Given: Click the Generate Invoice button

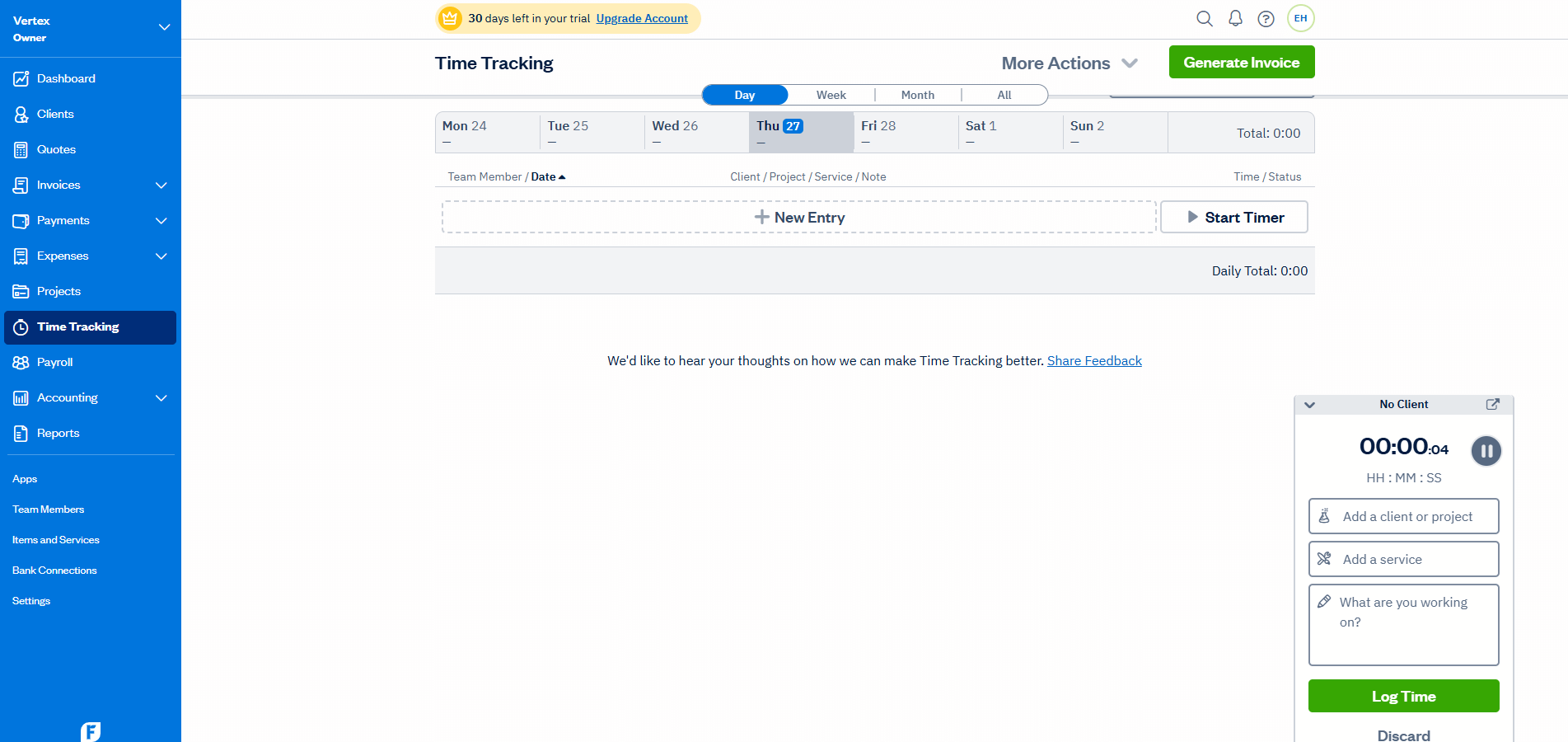Looking at the screenshot, I should pos(1242,62).
